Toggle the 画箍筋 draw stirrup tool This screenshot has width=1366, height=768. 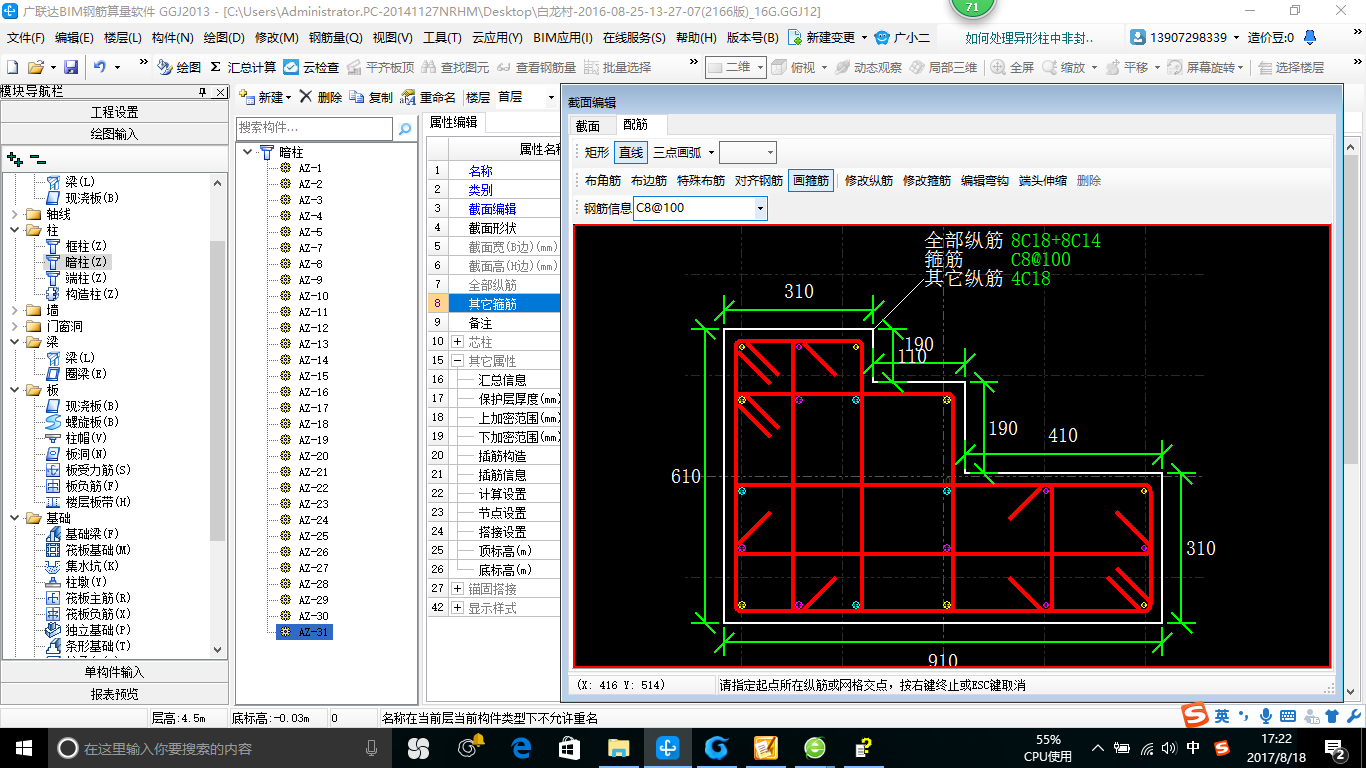coord(810,181)
